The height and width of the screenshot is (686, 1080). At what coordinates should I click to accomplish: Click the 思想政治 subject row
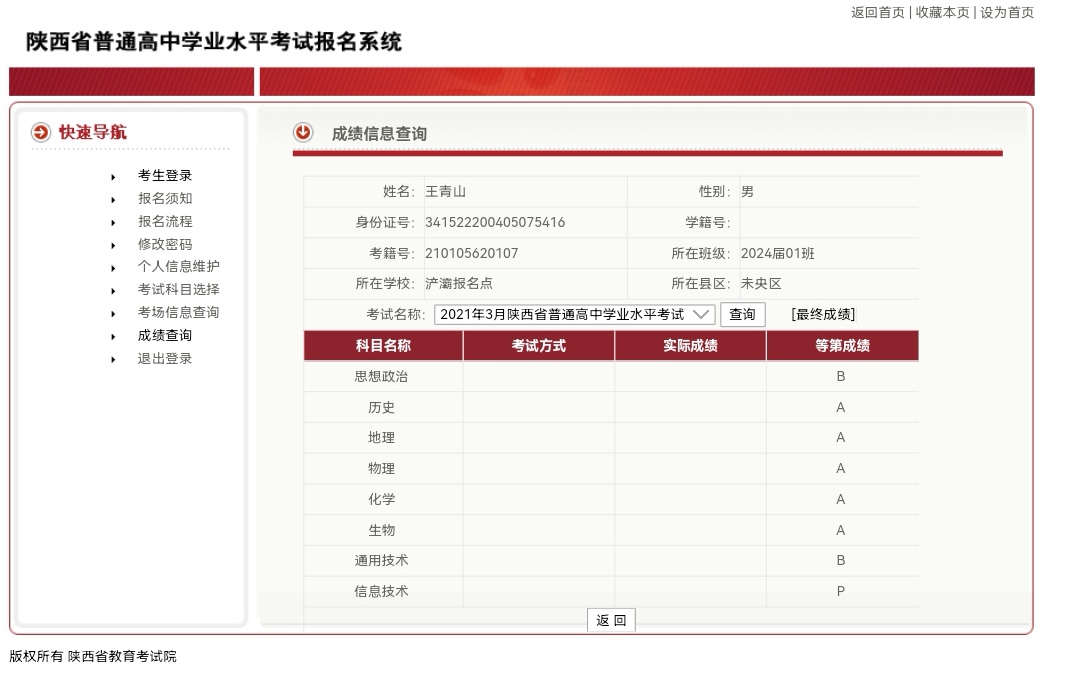click(381, 377)
